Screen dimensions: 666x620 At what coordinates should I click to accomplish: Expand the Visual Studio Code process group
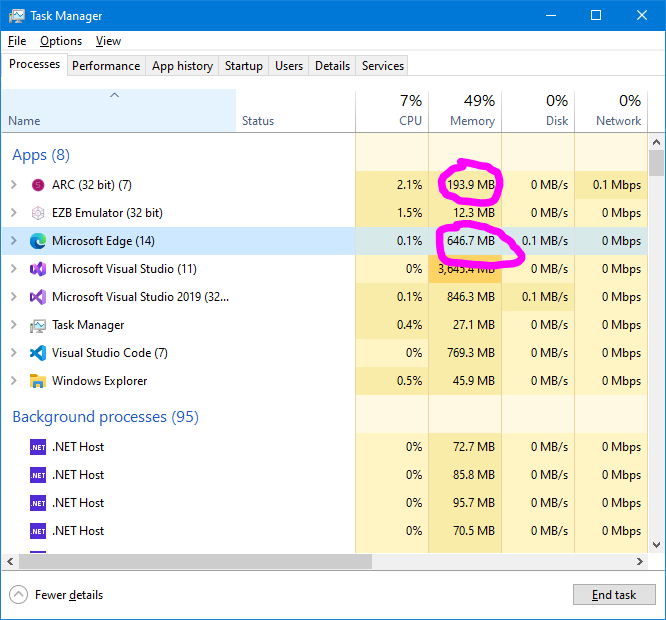14,353
